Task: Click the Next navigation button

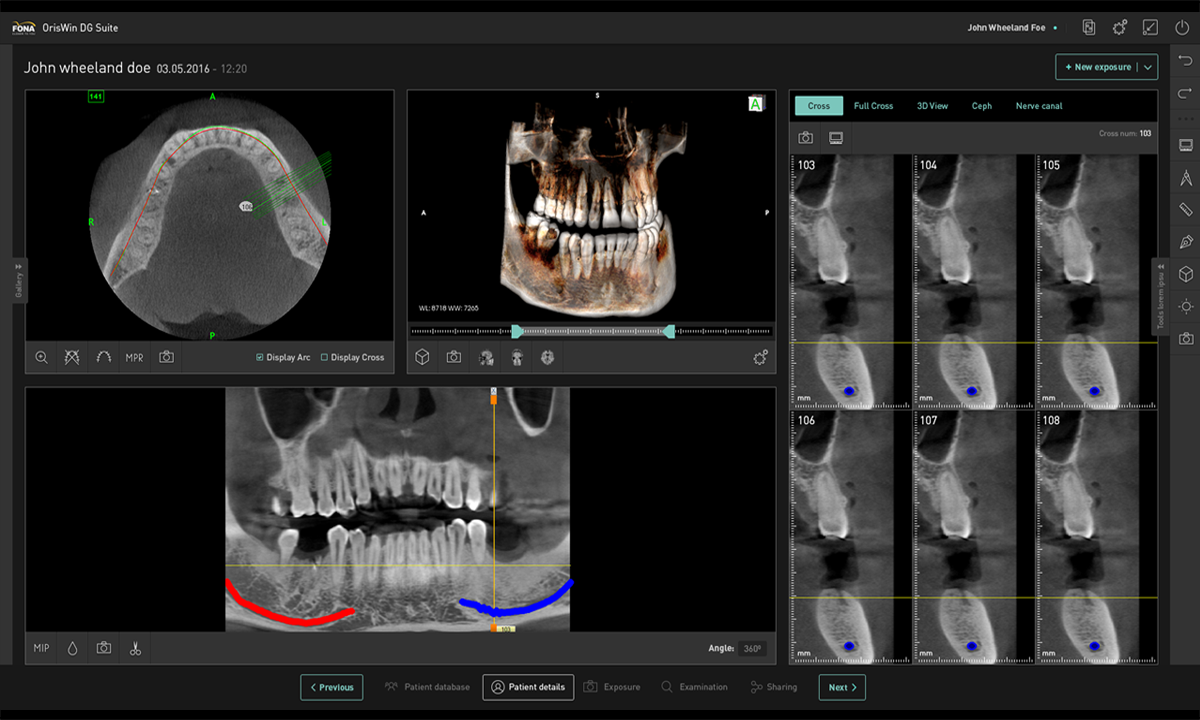Action: [x=841, y=687]
